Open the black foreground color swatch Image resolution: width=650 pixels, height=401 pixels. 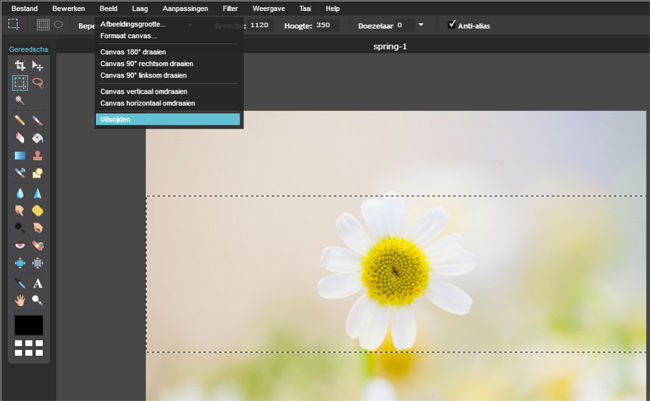pyautogui.click(x=29, y=325)
